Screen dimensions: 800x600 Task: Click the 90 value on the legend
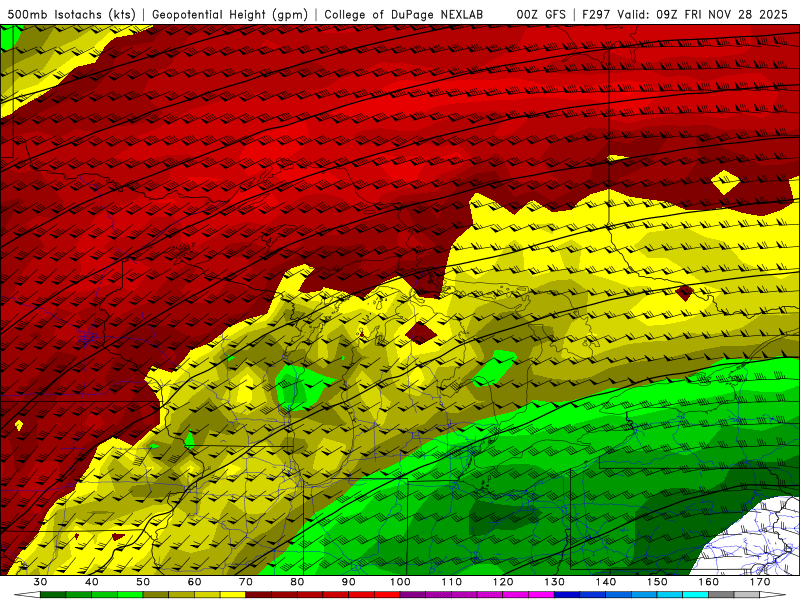[349, 582]
